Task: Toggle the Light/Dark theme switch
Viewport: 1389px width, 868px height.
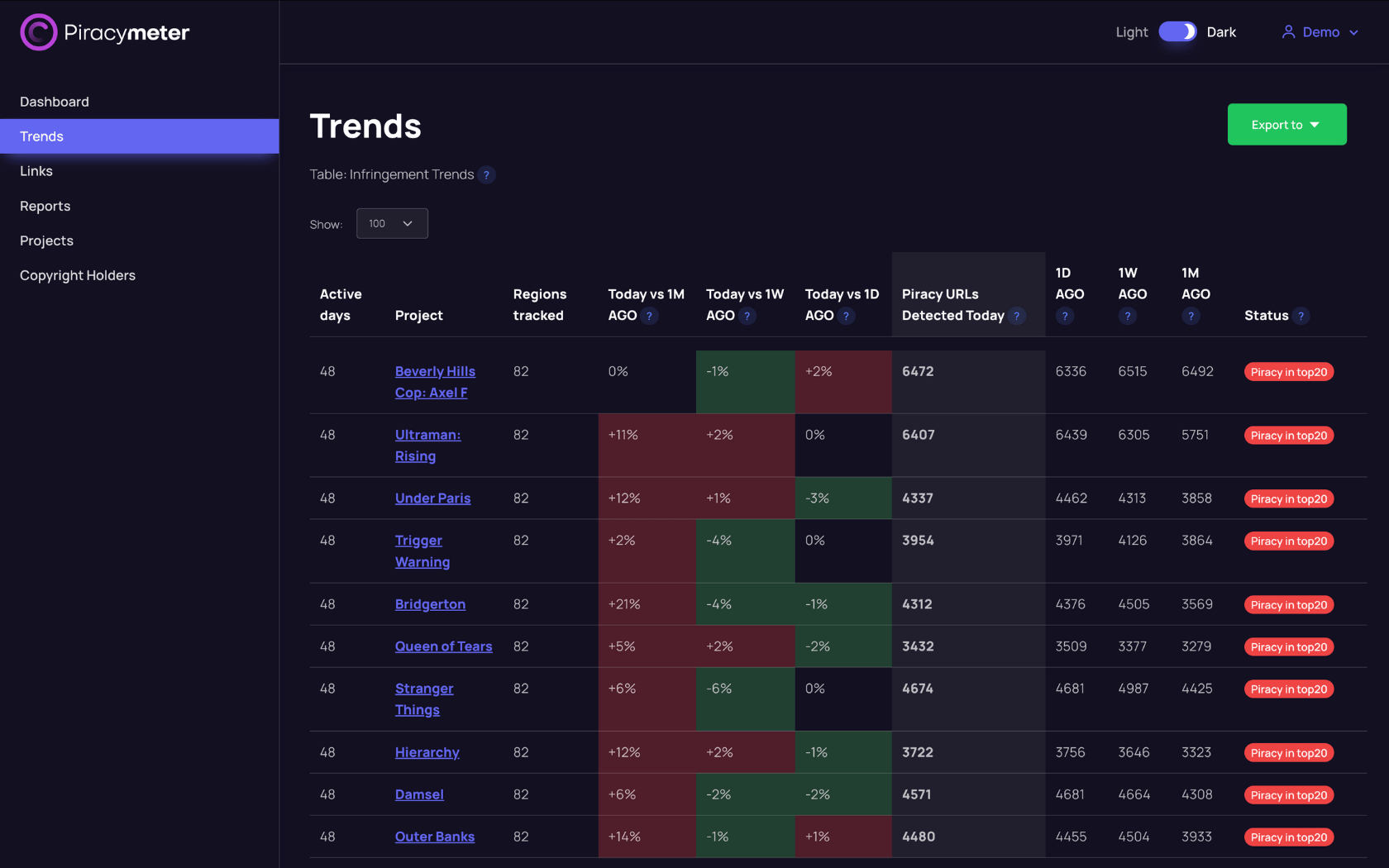Action: click(x=1177, y=32)
